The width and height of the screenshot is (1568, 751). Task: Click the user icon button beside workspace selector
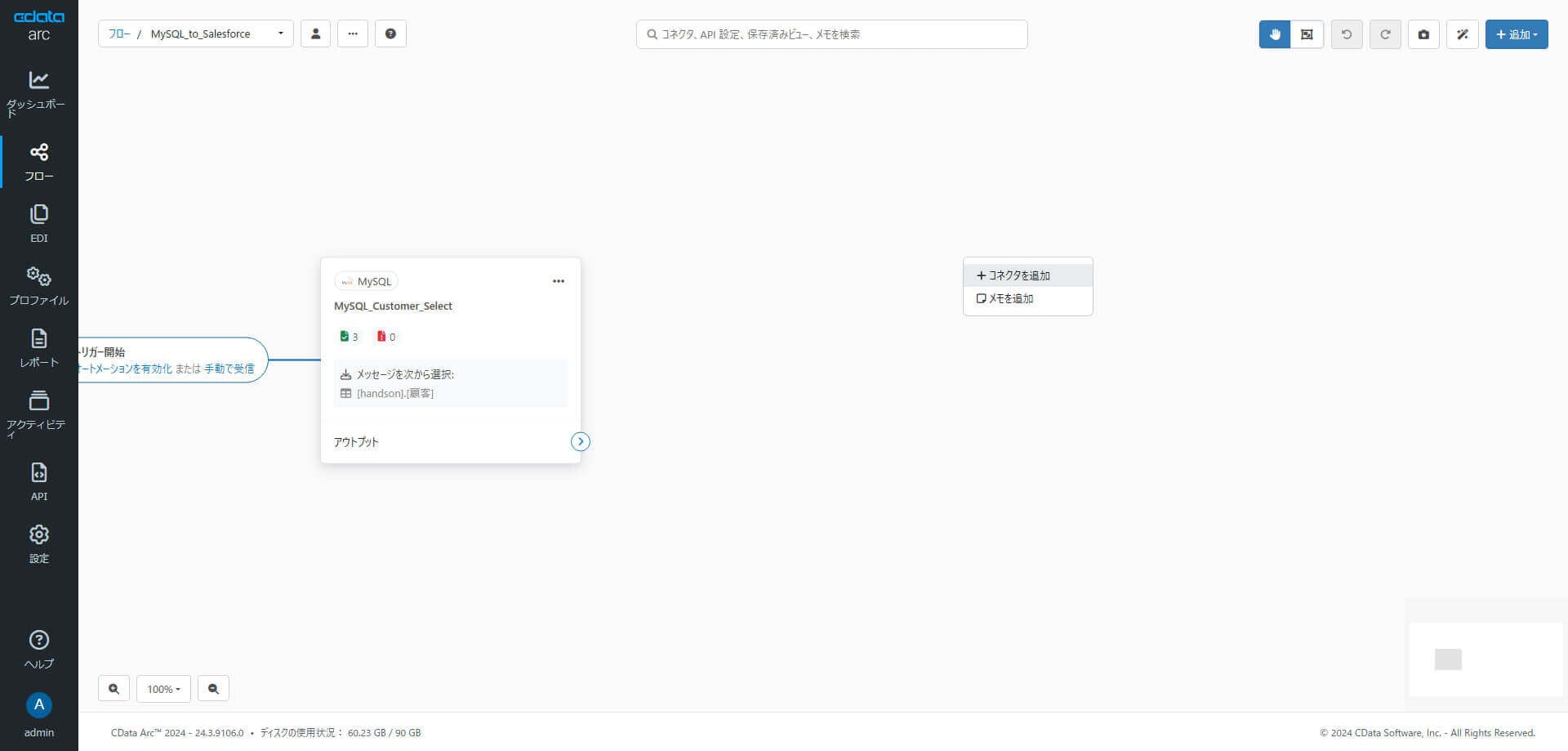(x=315, y=34)
